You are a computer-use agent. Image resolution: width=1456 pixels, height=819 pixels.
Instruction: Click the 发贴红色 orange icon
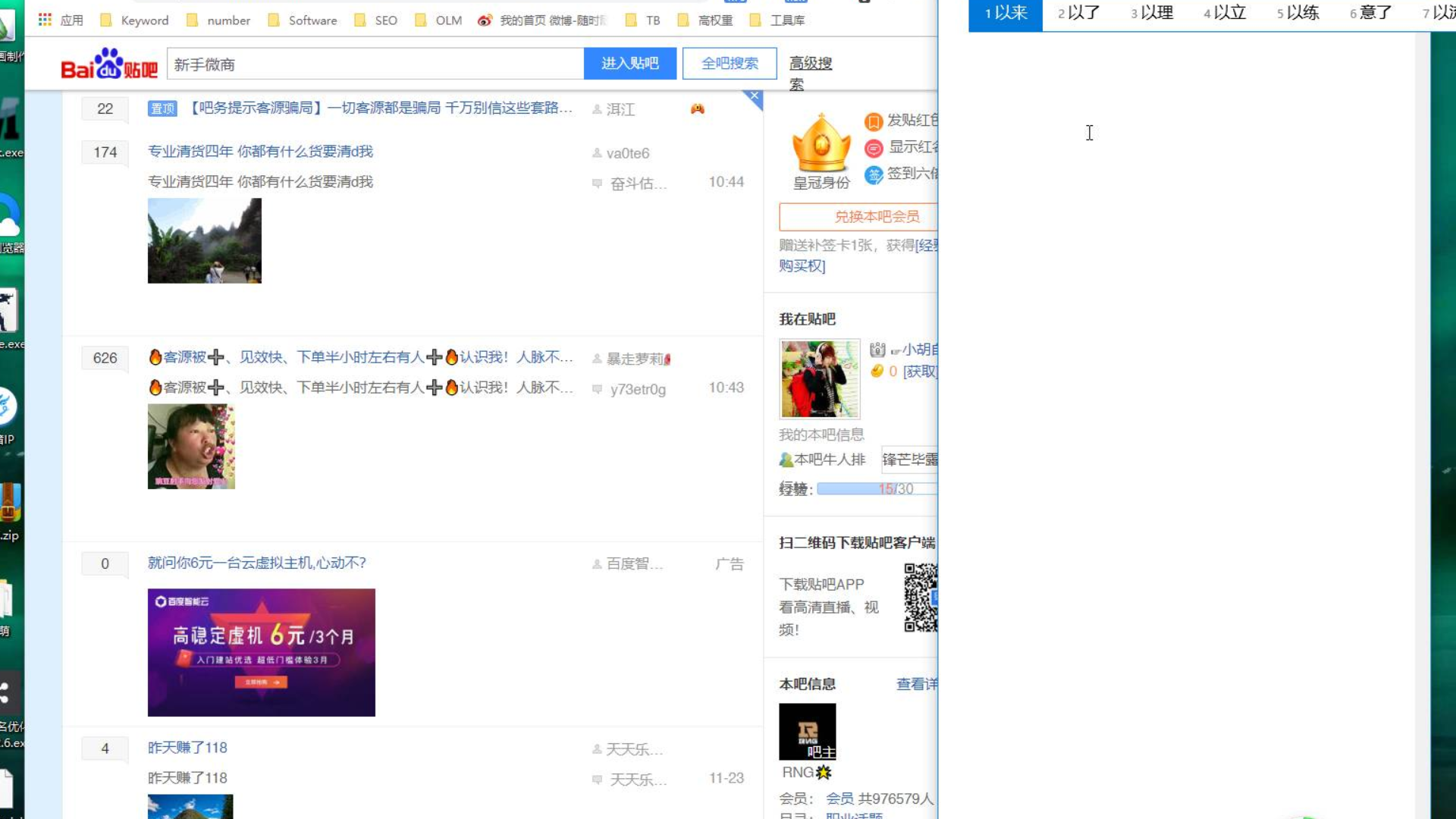(874, 121)
